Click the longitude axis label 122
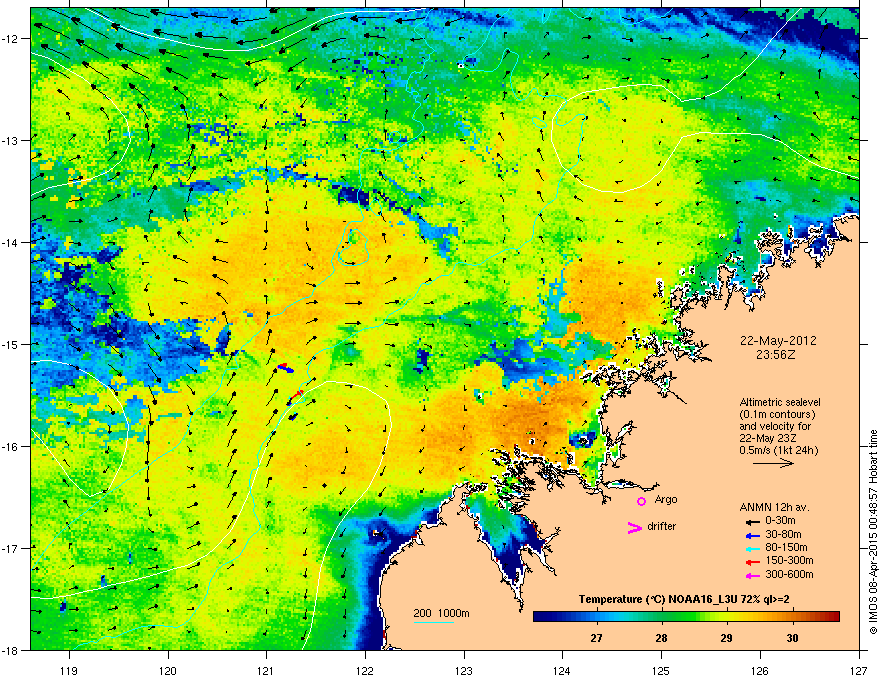Screen dimensions: 880x680 (x=365, y=670)
